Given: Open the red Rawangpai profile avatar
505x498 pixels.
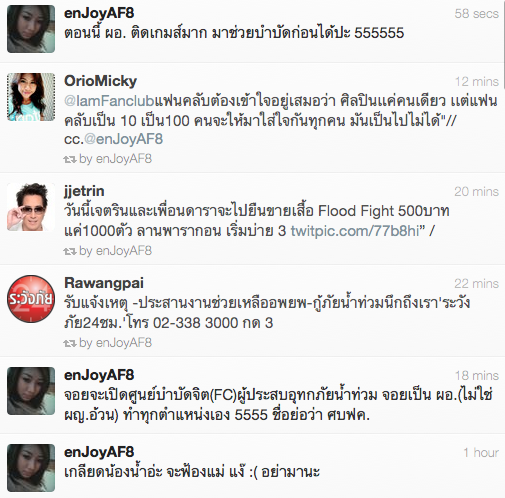Looking at the screenshot, I should click(31, 299).
